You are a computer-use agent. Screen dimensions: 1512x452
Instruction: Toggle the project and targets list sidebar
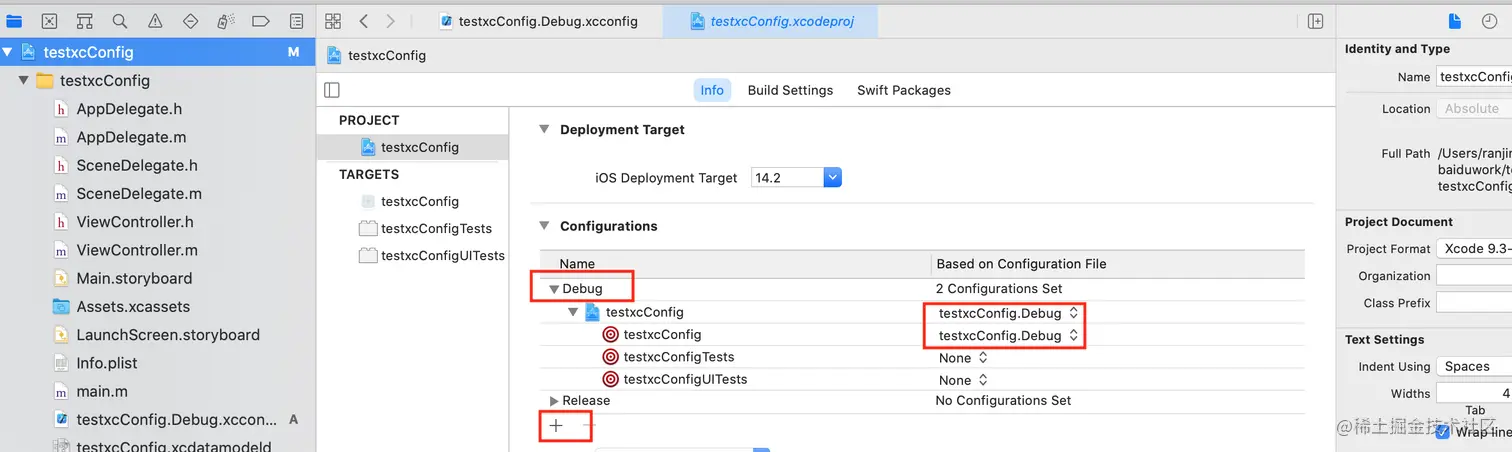332,90
